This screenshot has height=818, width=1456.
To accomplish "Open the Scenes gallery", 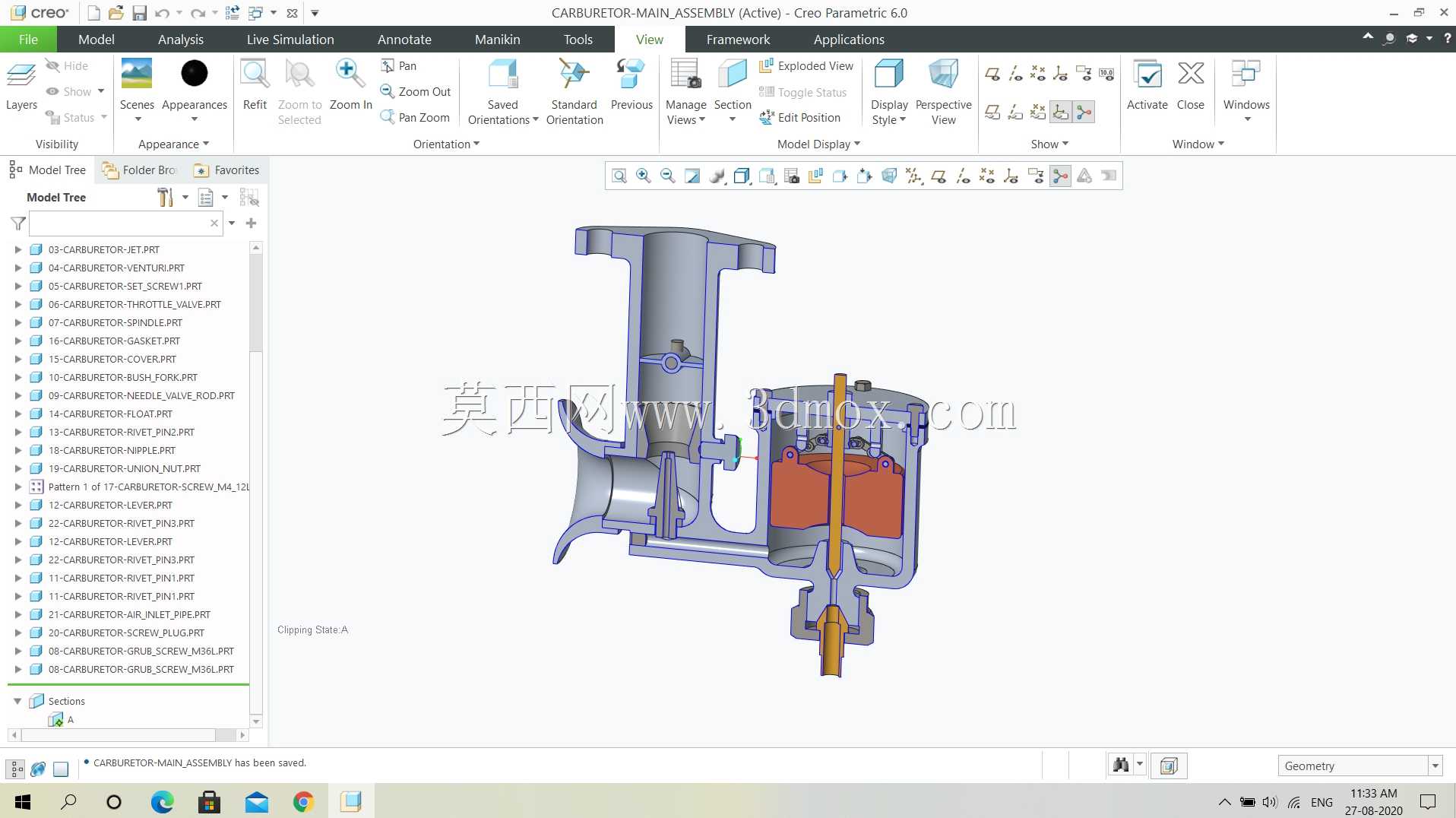I will [x=137, y=90].
